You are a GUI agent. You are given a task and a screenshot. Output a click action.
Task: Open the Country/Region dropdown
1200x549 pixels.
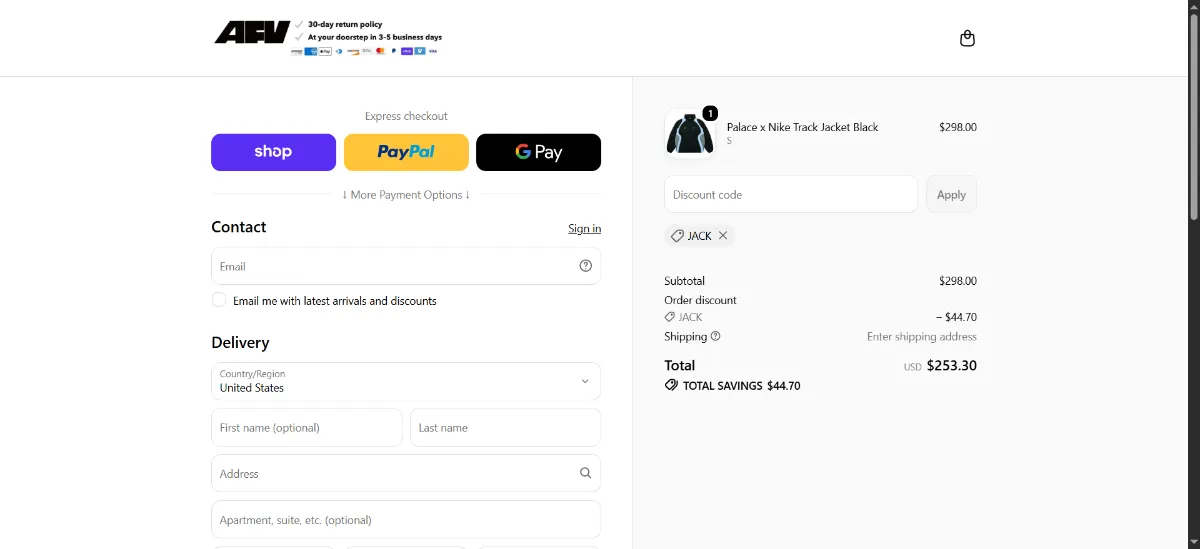406,381
